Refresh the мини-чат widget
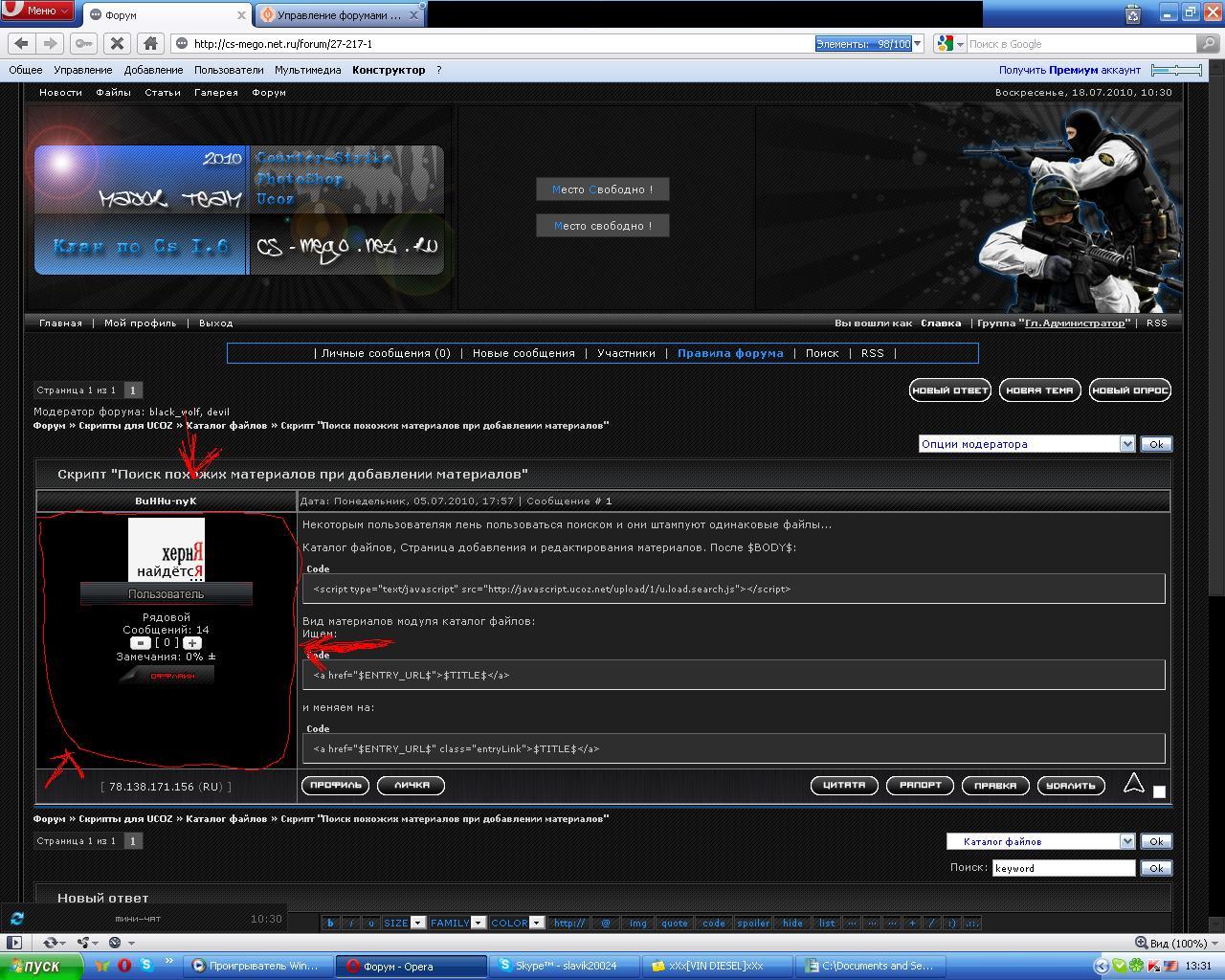This screenshot has width=1225, height=980. click(x=16, y=918)
